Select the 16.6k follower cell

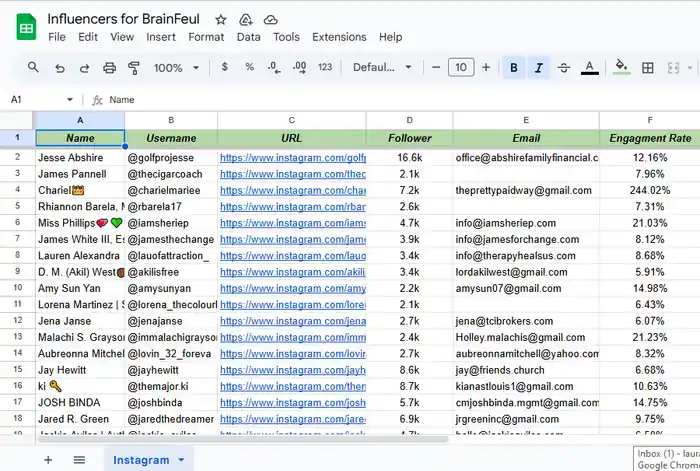409,158
